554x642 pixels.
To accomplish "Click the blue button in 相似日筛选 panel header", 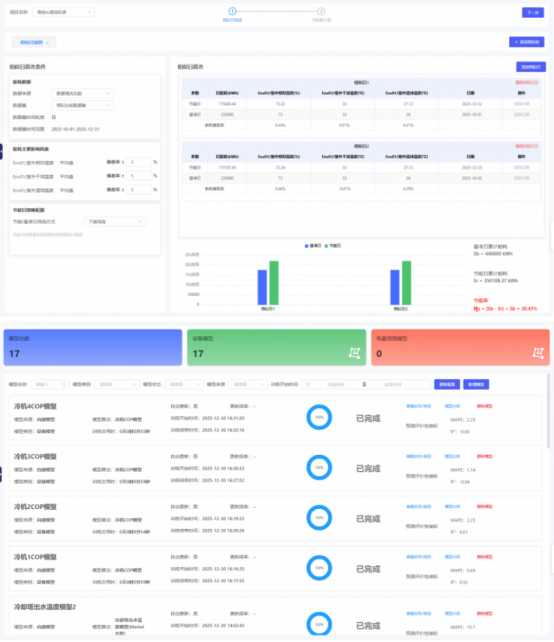I will click(x=531, y=67).
